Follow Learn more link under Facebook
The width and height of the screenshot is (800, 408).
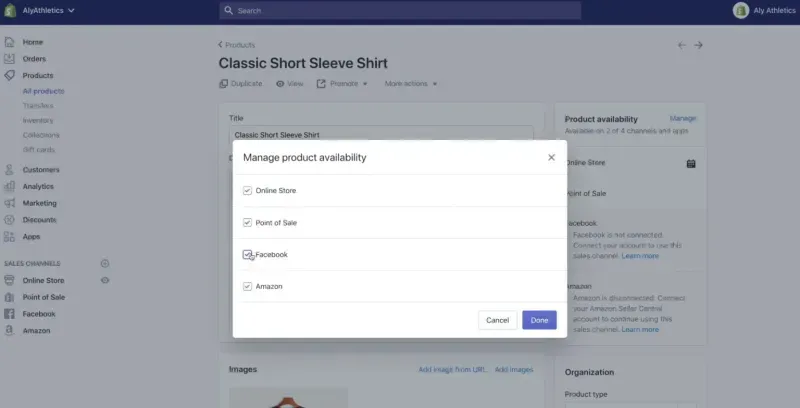(640, 256)
